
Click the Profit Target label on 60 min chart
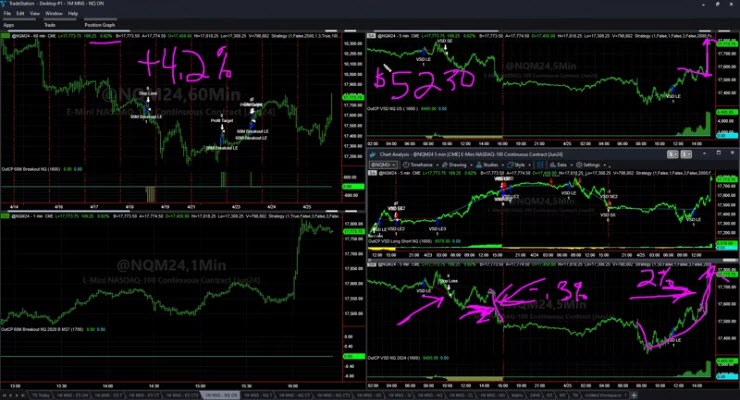(x=222, y=121)
